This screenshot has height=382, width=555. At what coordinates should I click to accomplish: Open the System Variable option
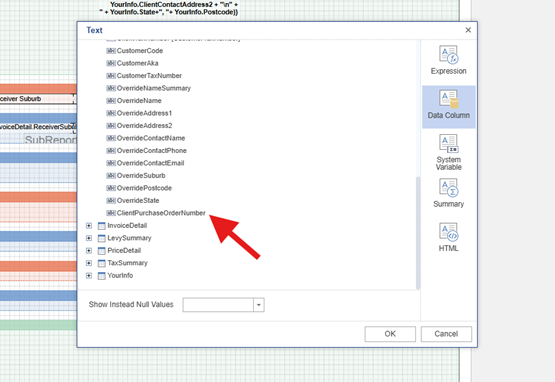(448, 152)
